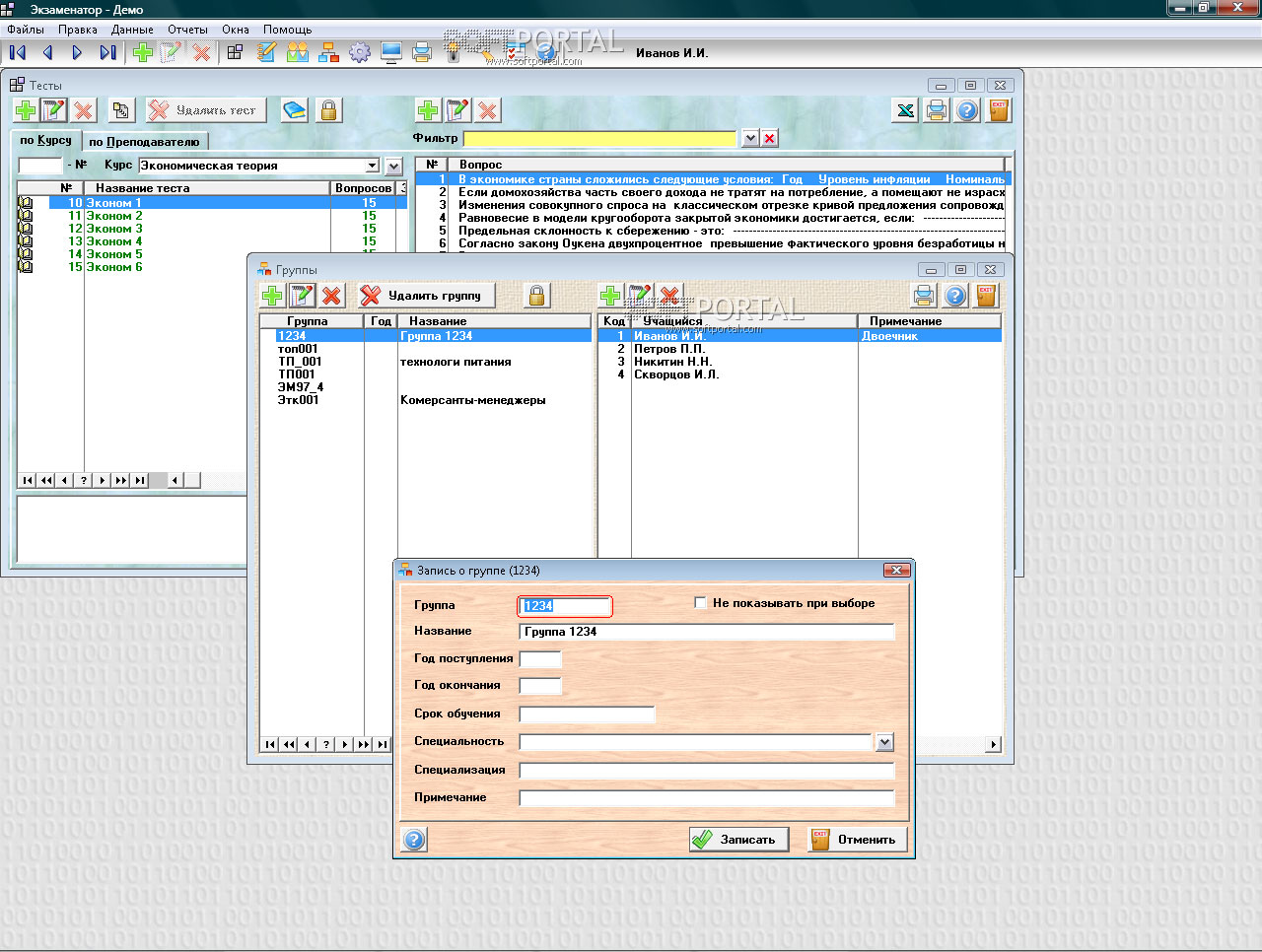Add a new test in Тесты window
Viewport: 1262px width, 952px height.
tap(26, 110)
